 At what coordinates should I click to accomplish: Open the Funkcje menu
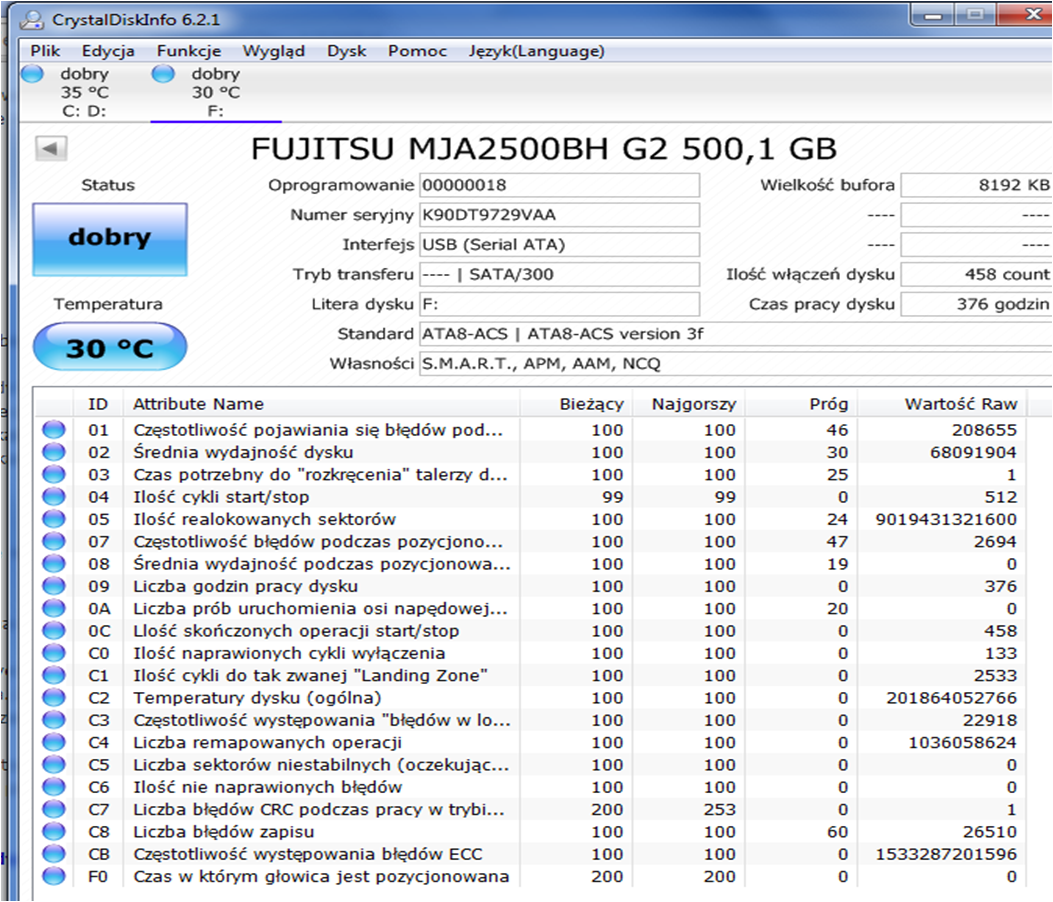[189, 51]
